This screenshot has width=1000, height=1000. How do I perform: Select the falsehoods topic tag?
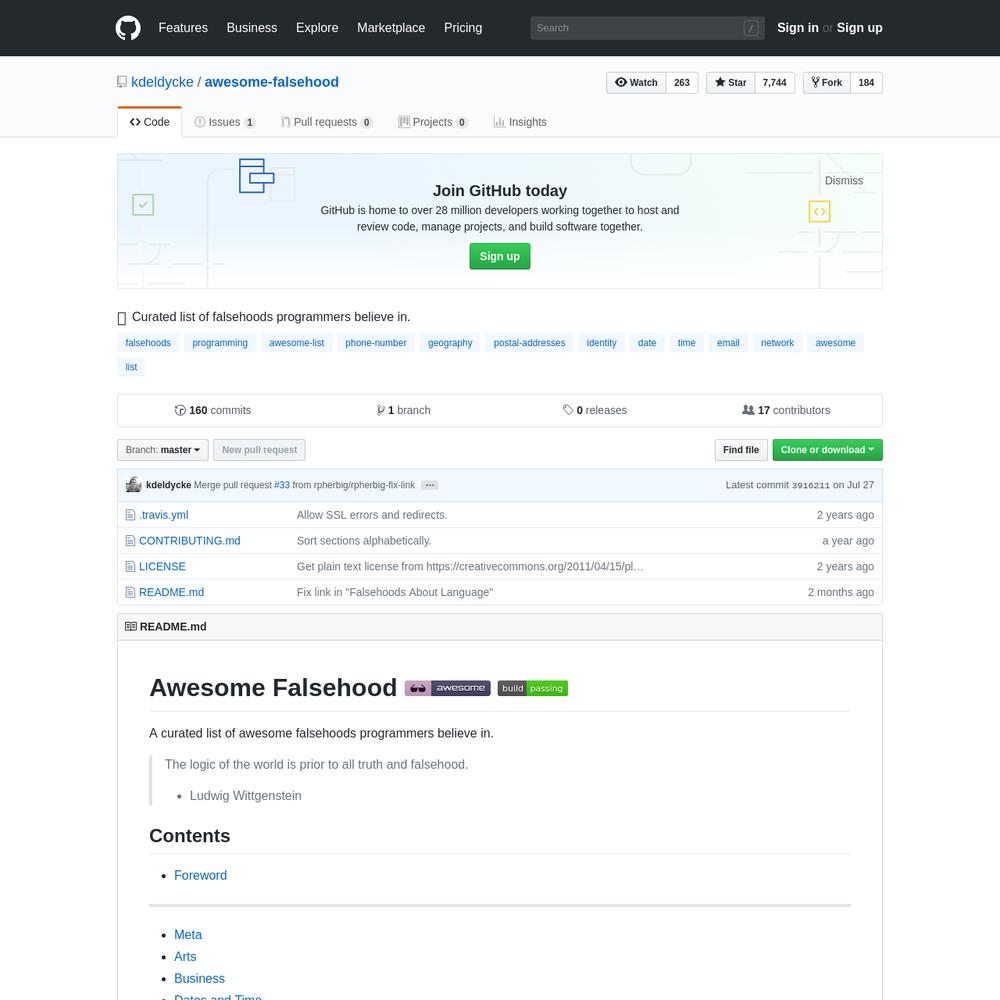coord(148,343)
